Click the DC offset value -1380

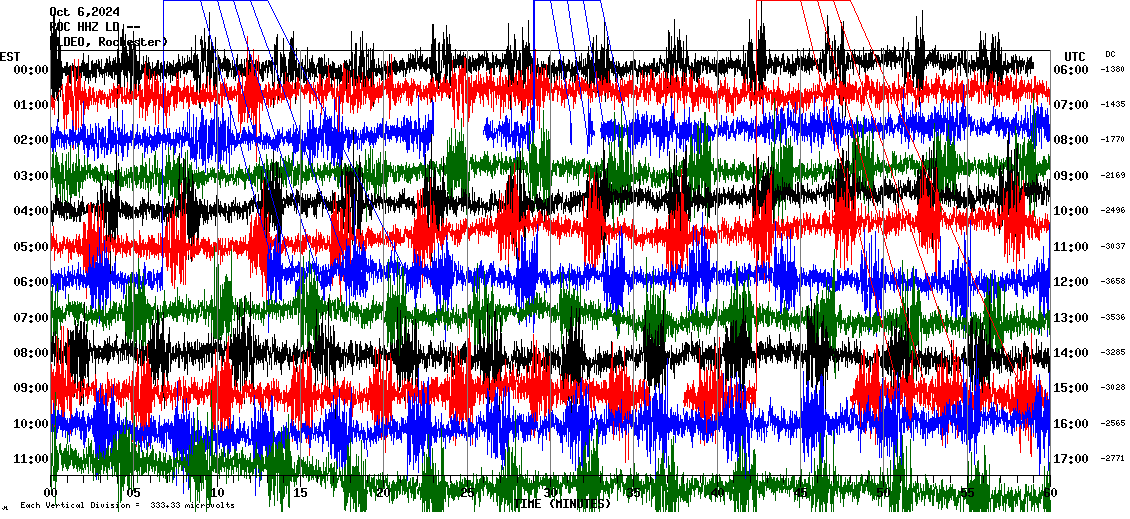[1113, 69]
